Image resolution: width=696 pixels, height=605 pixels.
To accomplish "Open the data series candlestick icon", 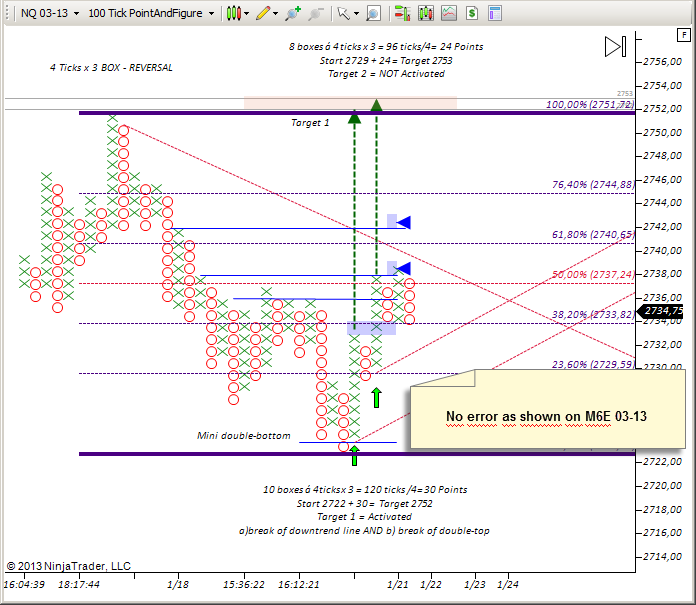I will 426,13.
